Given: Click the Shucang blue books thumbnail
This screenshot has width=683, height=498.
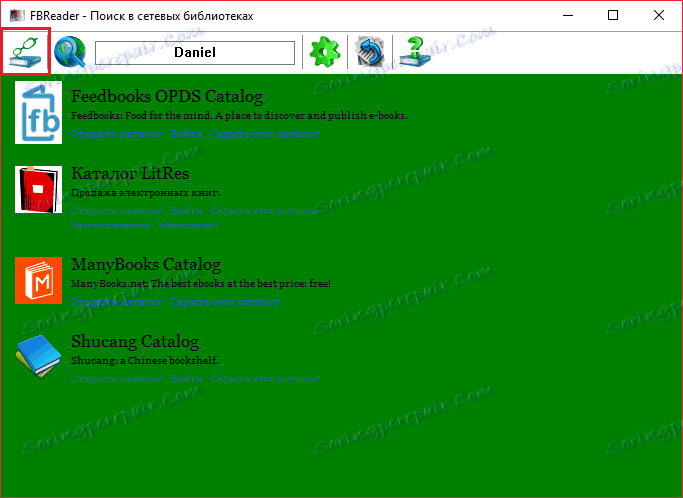Looking at the screenshot, I should [38, 356].
